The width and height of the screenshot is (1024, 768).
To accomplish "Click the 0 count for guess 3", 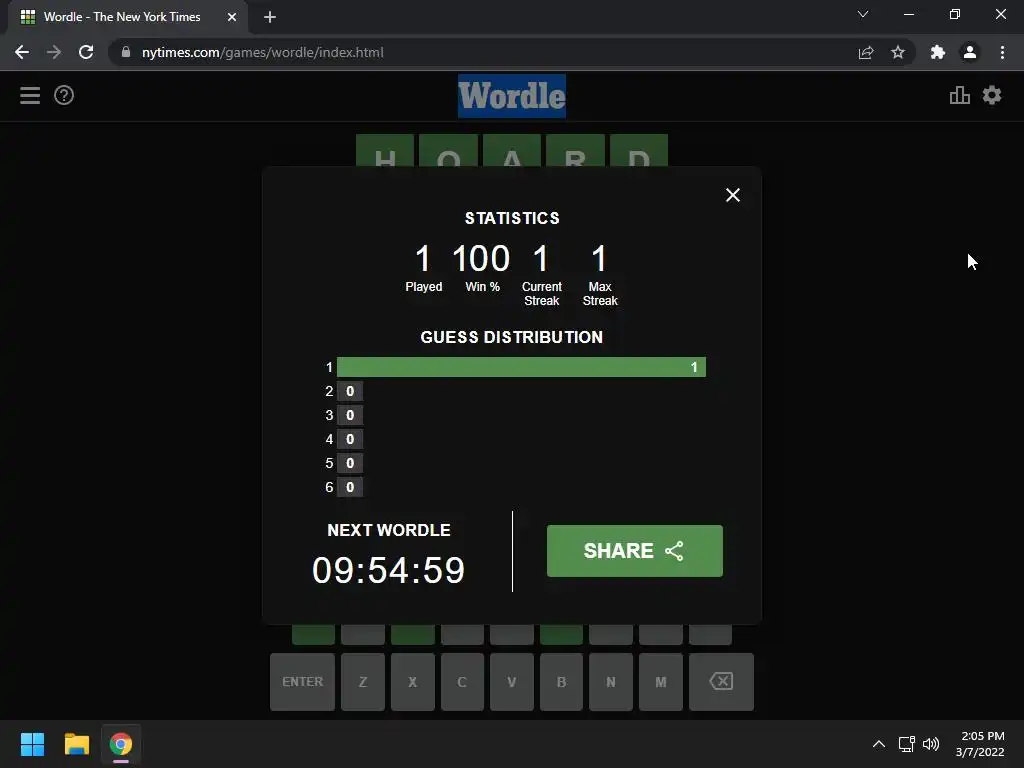I will pos(350,415).
